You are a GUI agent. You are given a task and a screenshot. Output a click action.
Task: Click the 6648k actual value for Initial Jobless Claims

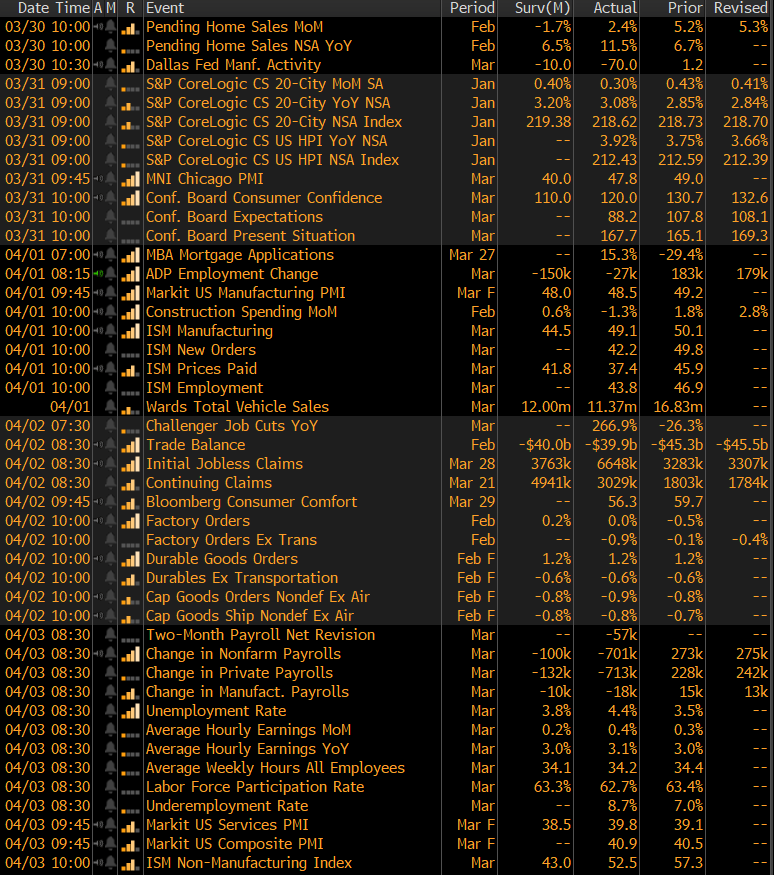click(x=617, y=464)
